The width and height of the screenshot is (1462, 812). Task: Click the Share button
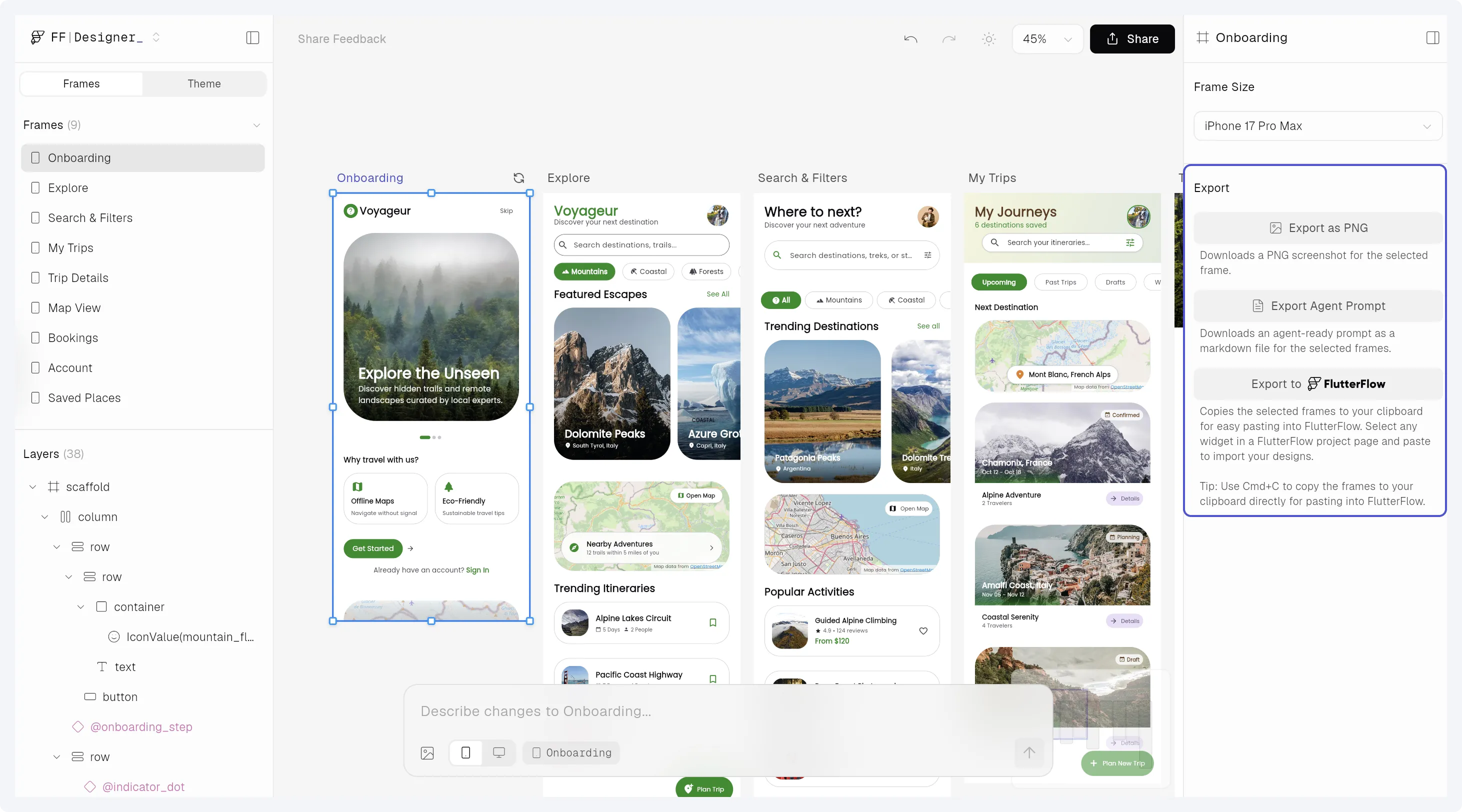pyautogui.click(x=1131, y=38)
